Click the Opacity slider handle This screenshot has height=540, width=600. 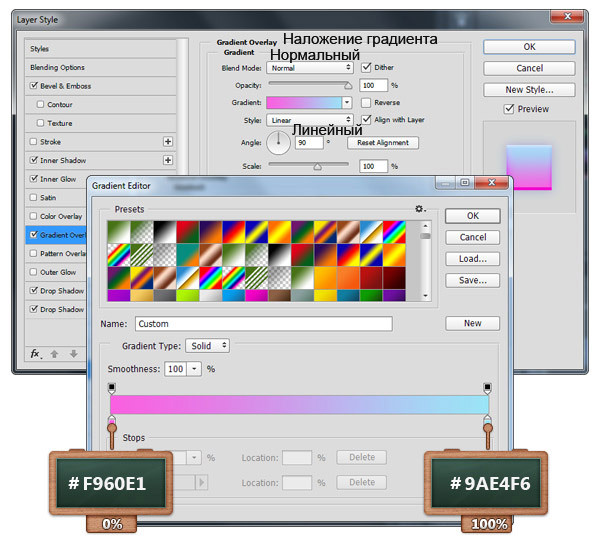(348, 86)
